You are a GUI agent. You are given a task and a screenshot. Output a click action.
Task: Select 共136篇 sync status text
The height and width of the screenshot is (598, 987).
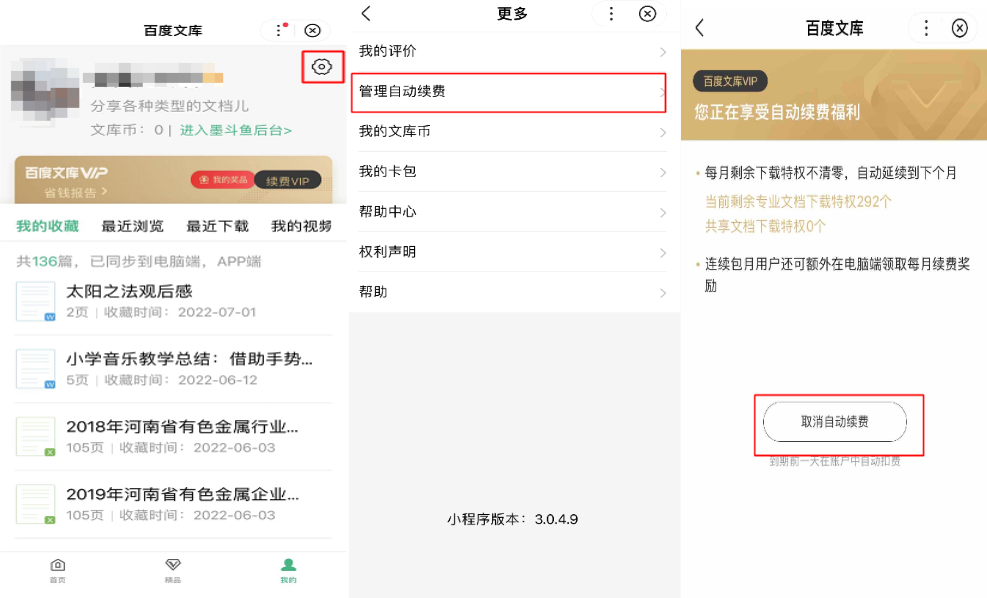[x=138, y=261]
